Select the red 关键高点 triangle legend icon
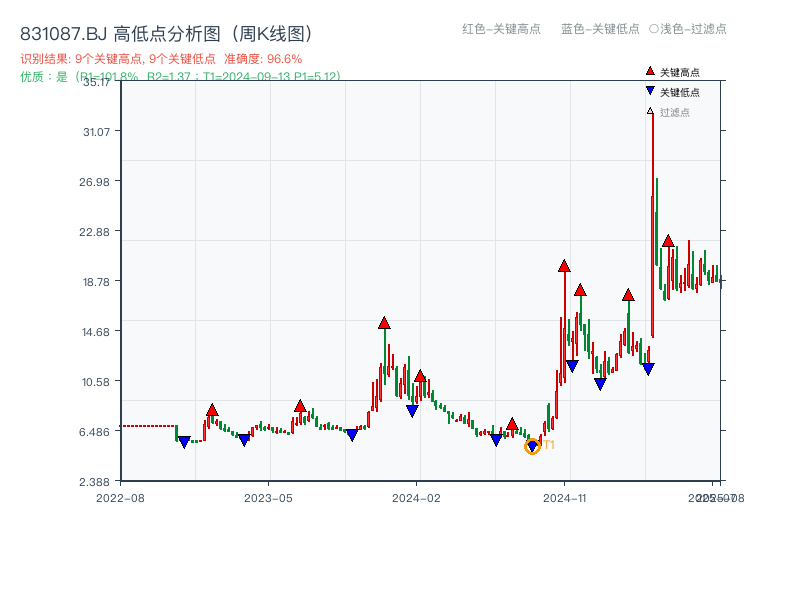The height and width of the screenshot is (600, 800). tap(648, 71)
